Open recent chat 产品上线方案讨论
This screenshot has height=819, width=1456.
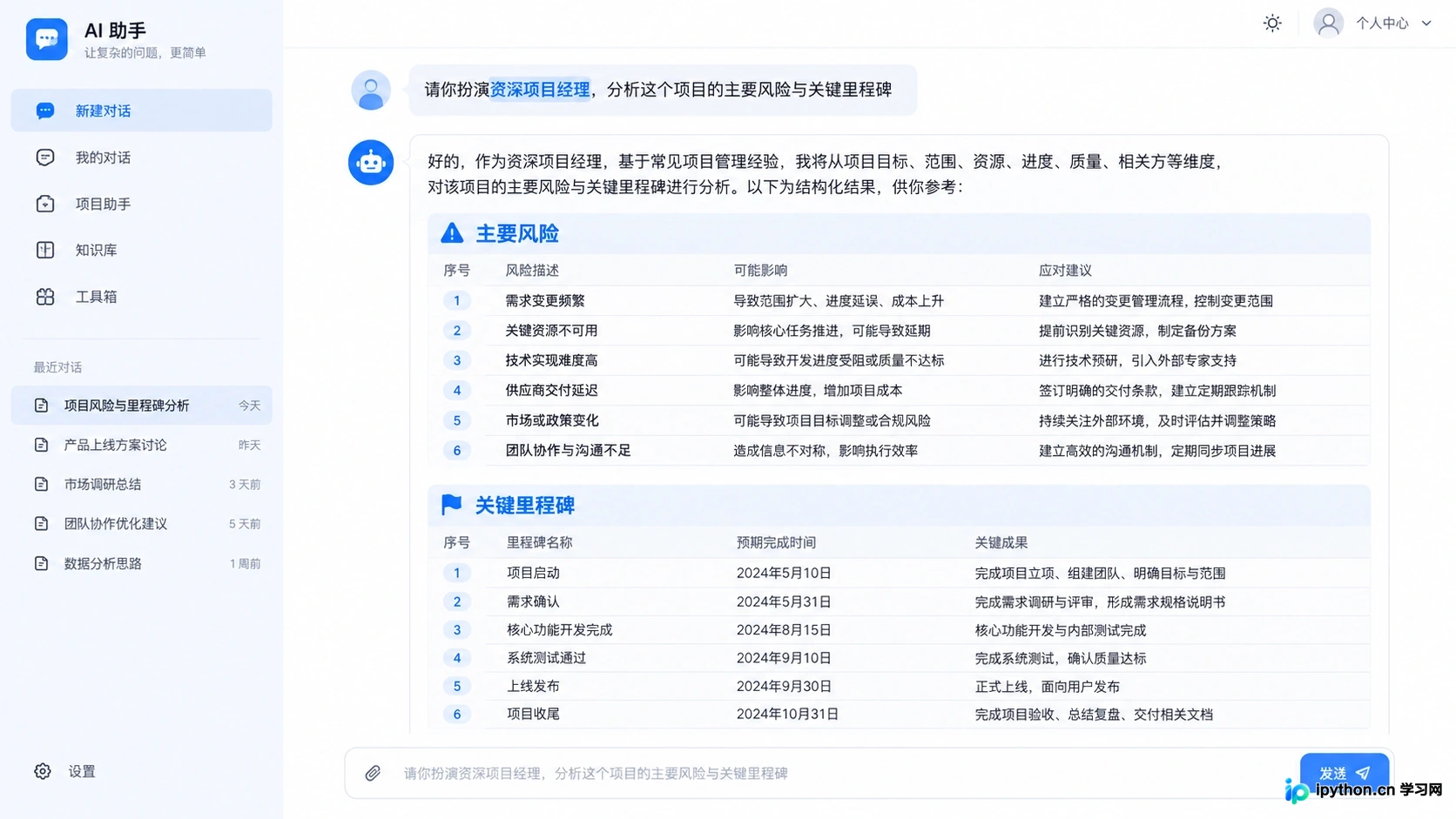(142, 445)
